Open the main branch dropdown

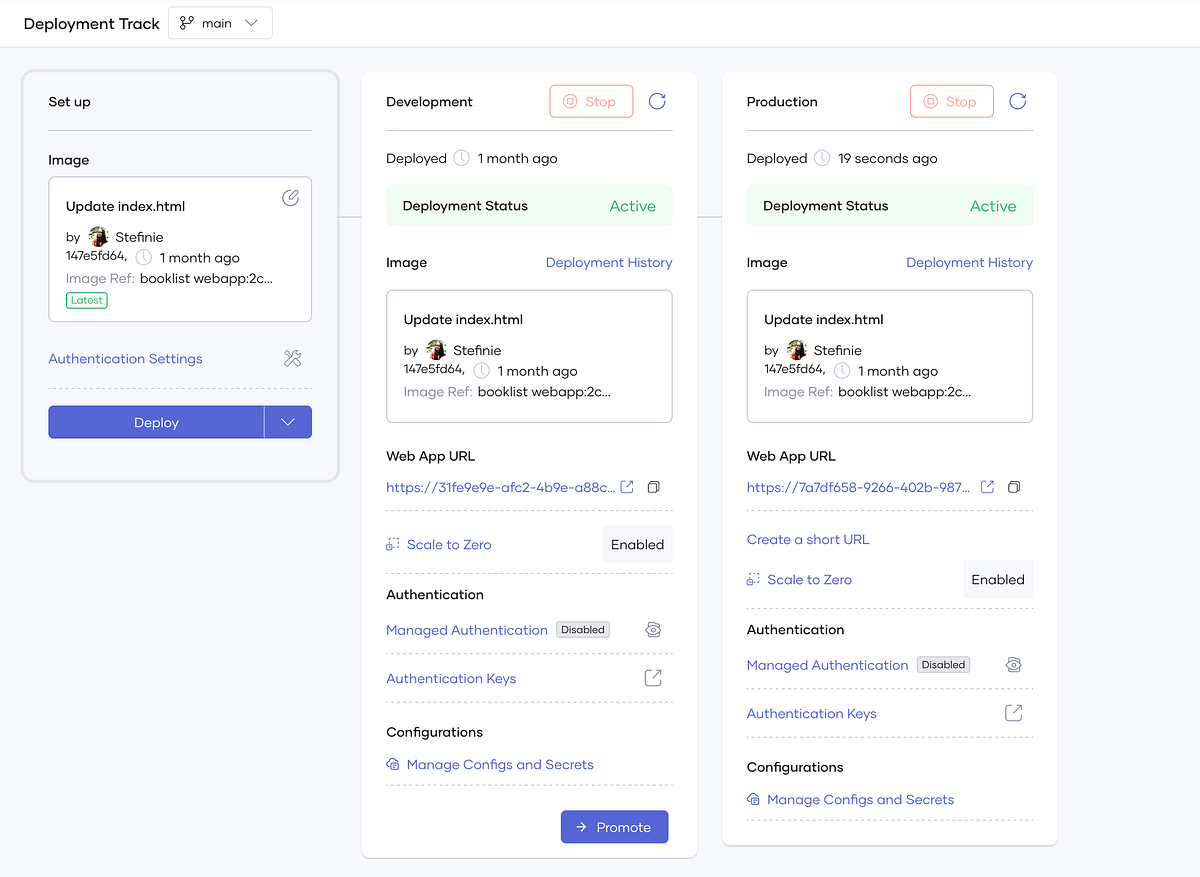pyautogui.click(x=221, y=23)
